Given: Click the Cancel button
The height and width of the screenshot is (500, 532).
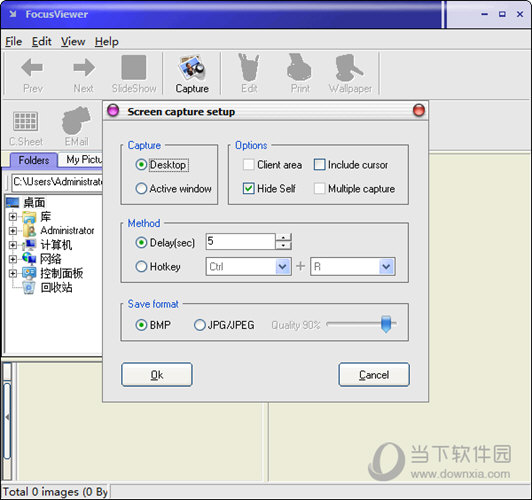Looking at the screenshot, I should [374, 374].
